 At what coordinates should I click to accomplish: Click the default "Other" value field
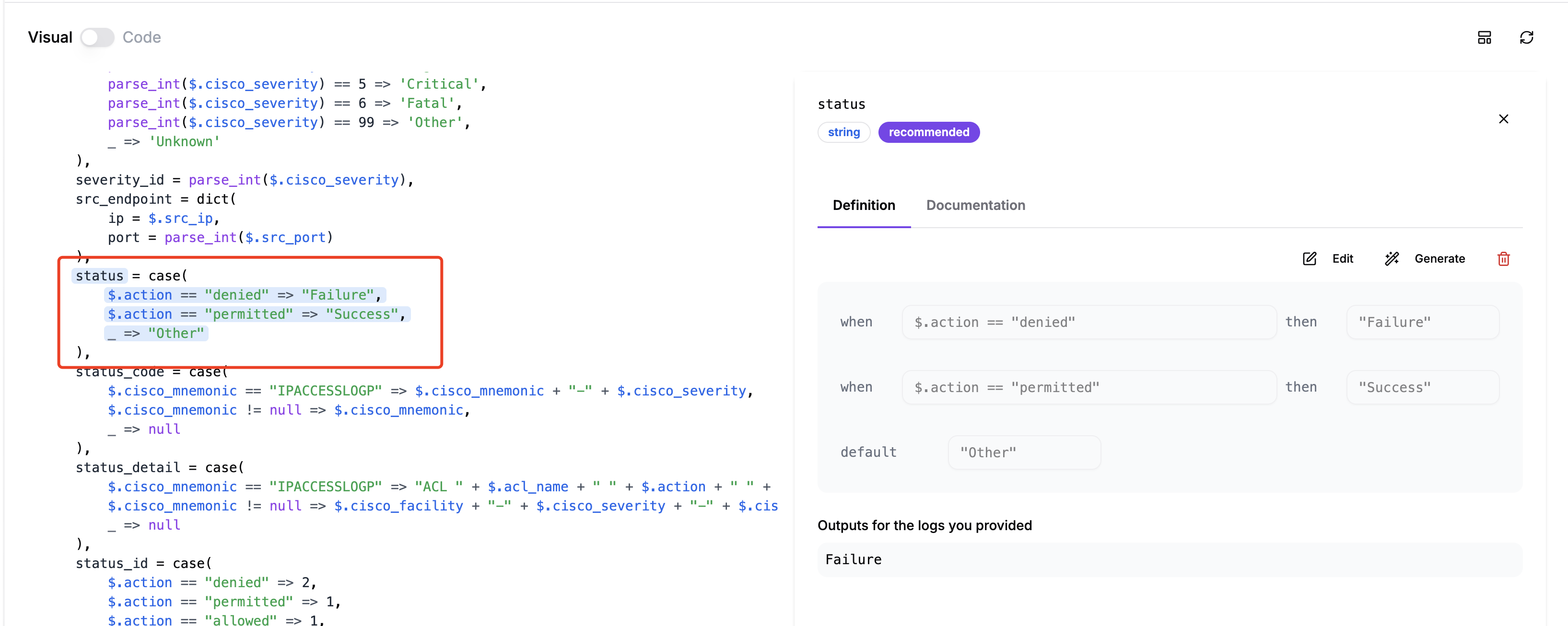click(1024, 452)
